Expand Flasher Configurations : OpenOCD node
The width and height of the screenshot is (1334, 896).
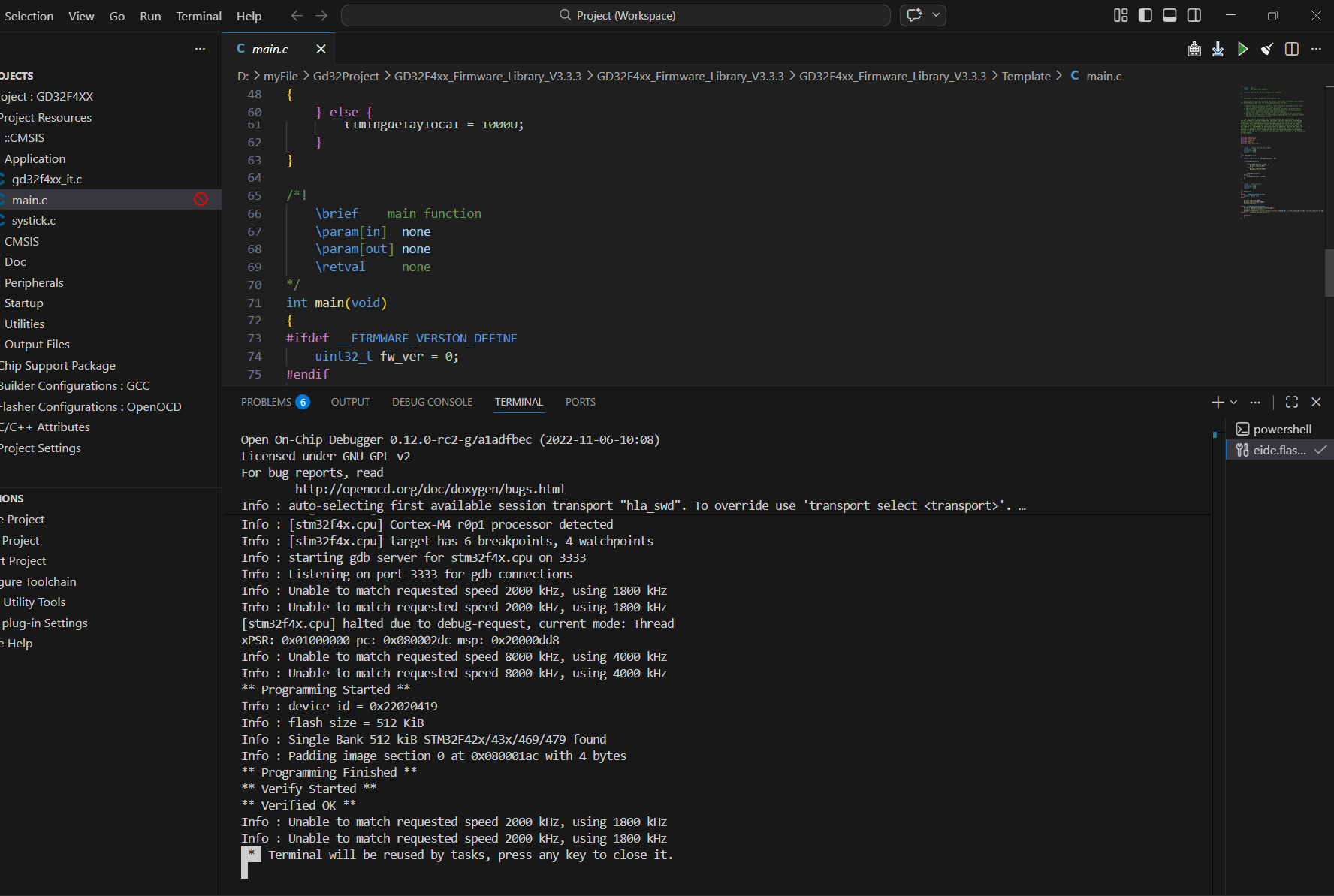coord(91,406)
